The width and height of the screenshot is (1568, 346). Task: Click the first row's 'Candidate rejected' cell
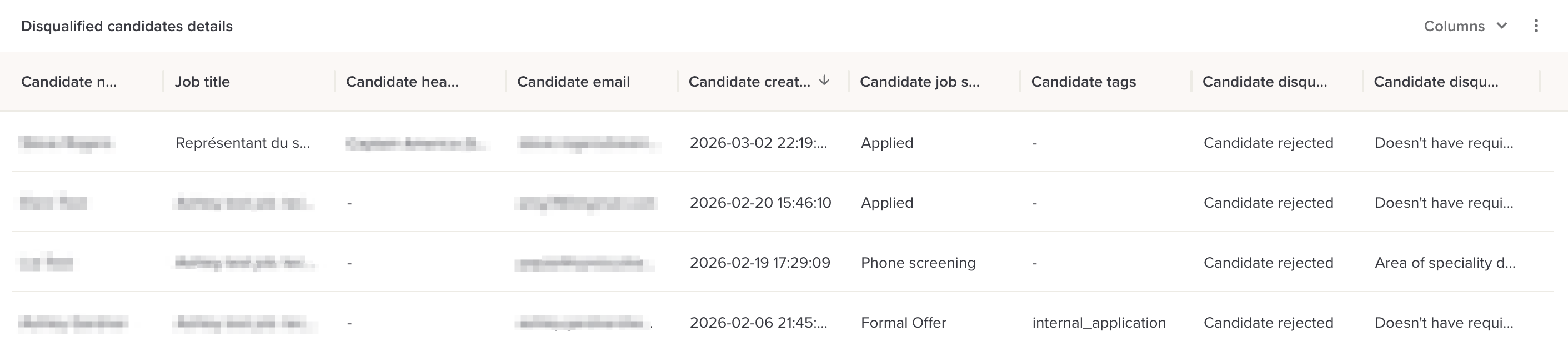(x=1268, y=143)
